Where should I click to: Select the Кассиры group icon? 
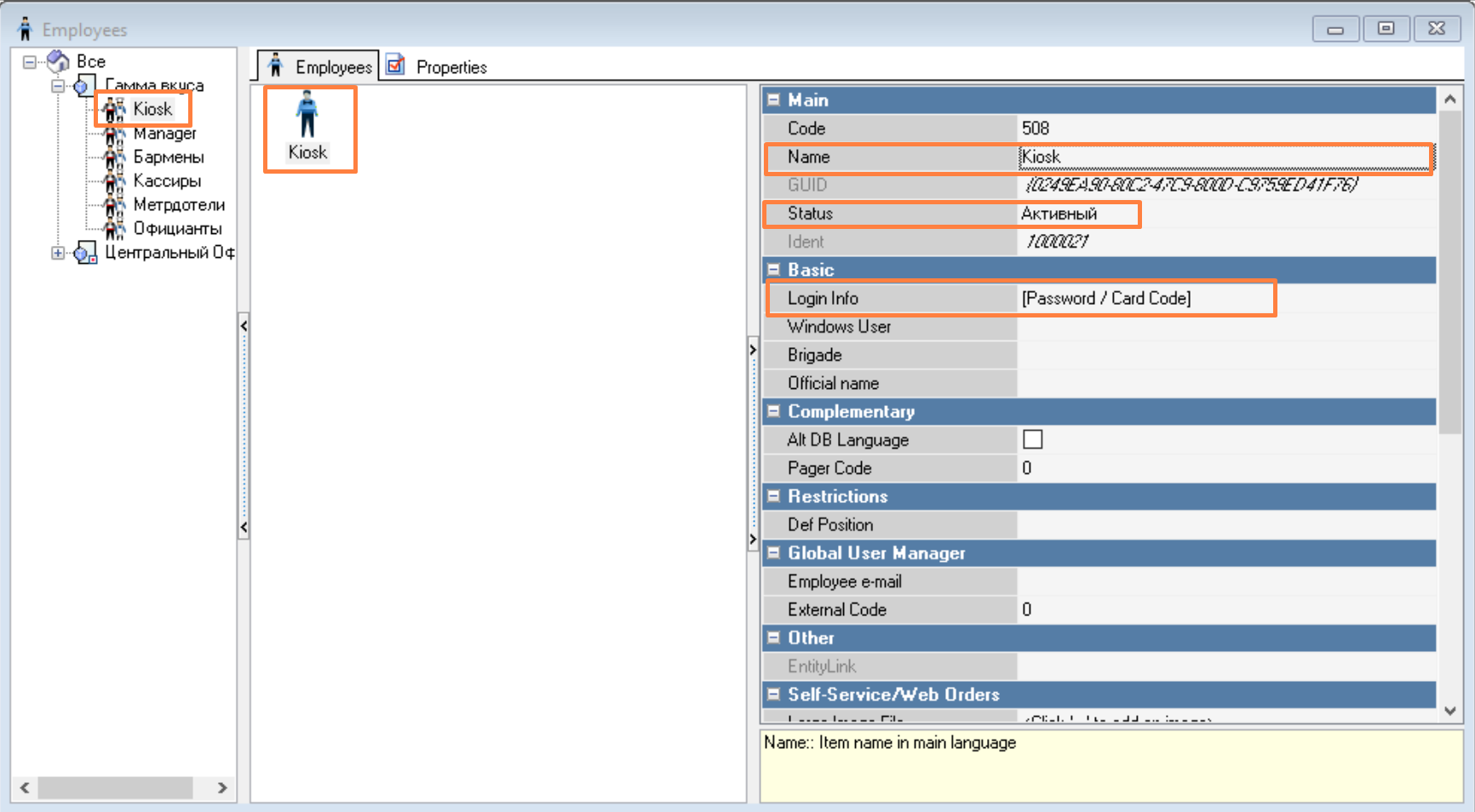pos(114,181)
